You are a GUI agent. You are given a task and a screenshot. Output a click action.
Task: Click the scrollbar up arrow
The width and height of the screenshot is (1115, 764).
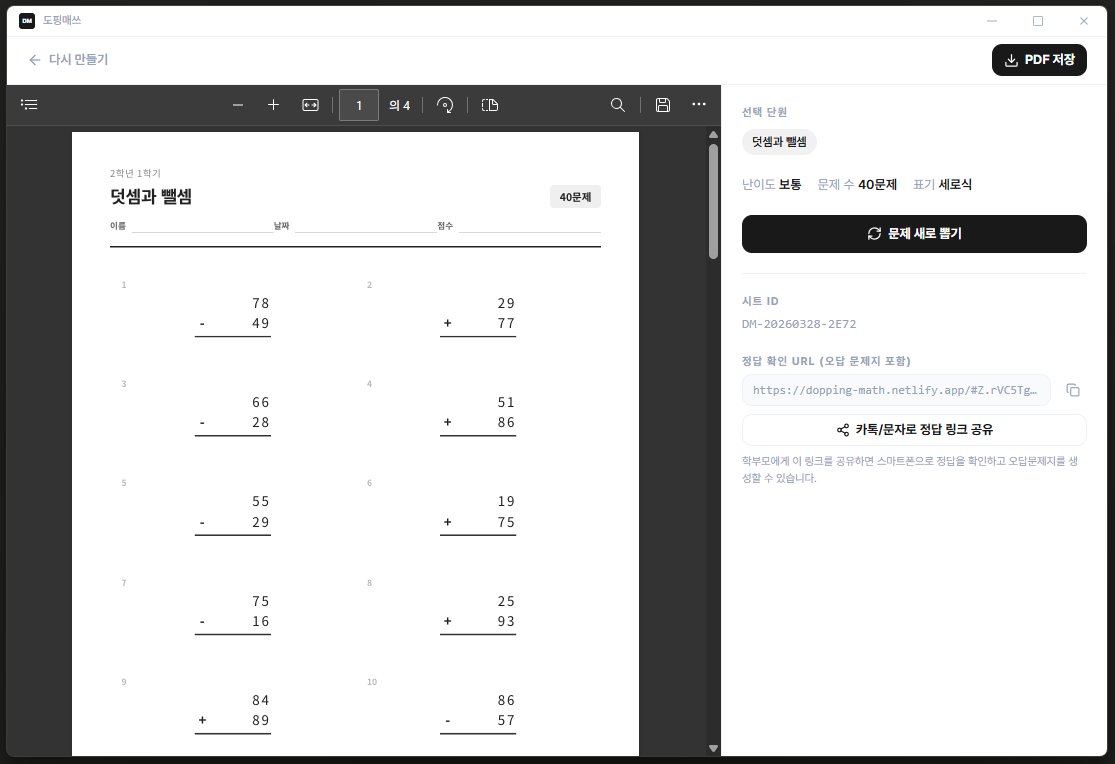click(x=713, y=134)
